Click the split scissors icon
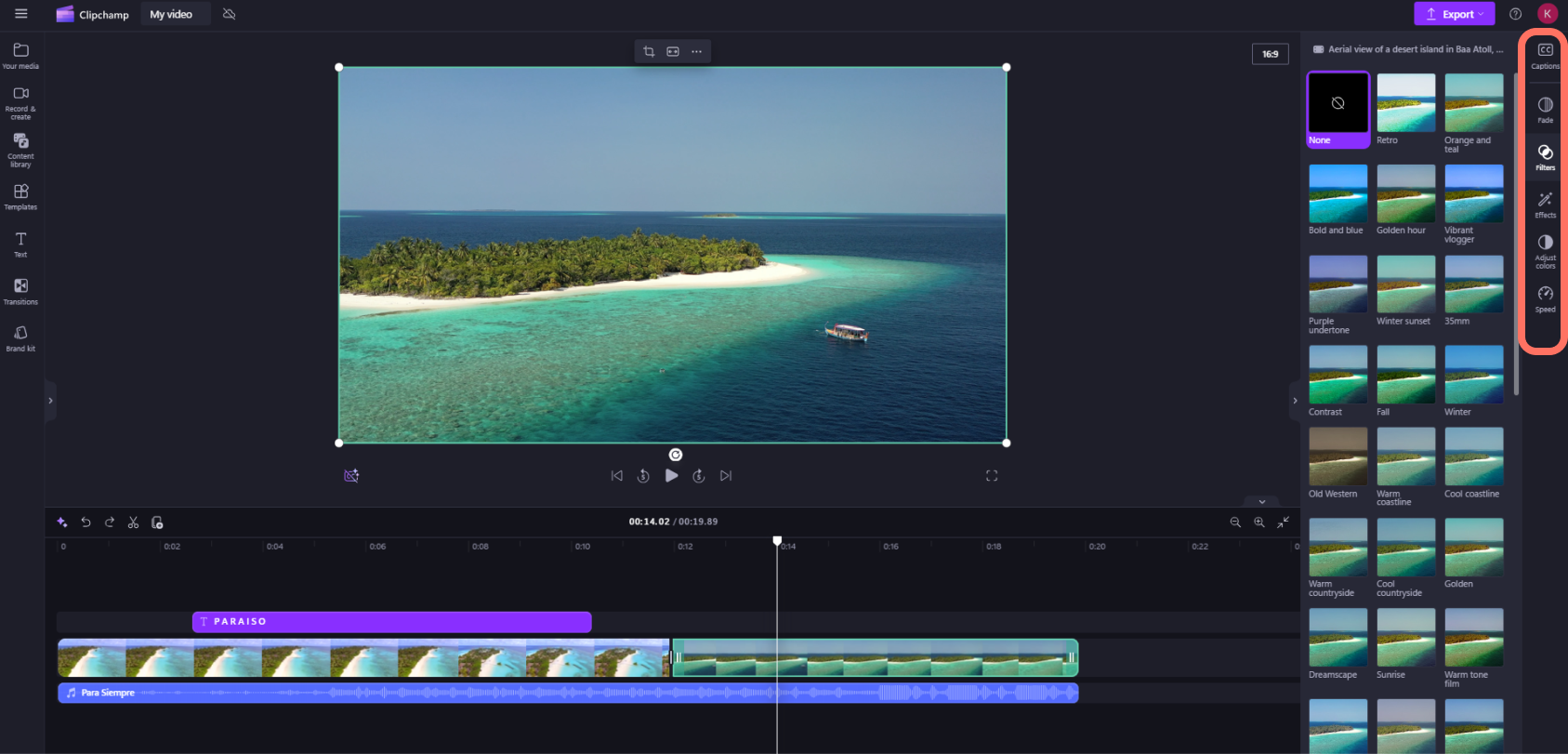The image size is (1568, 754). 133,523
